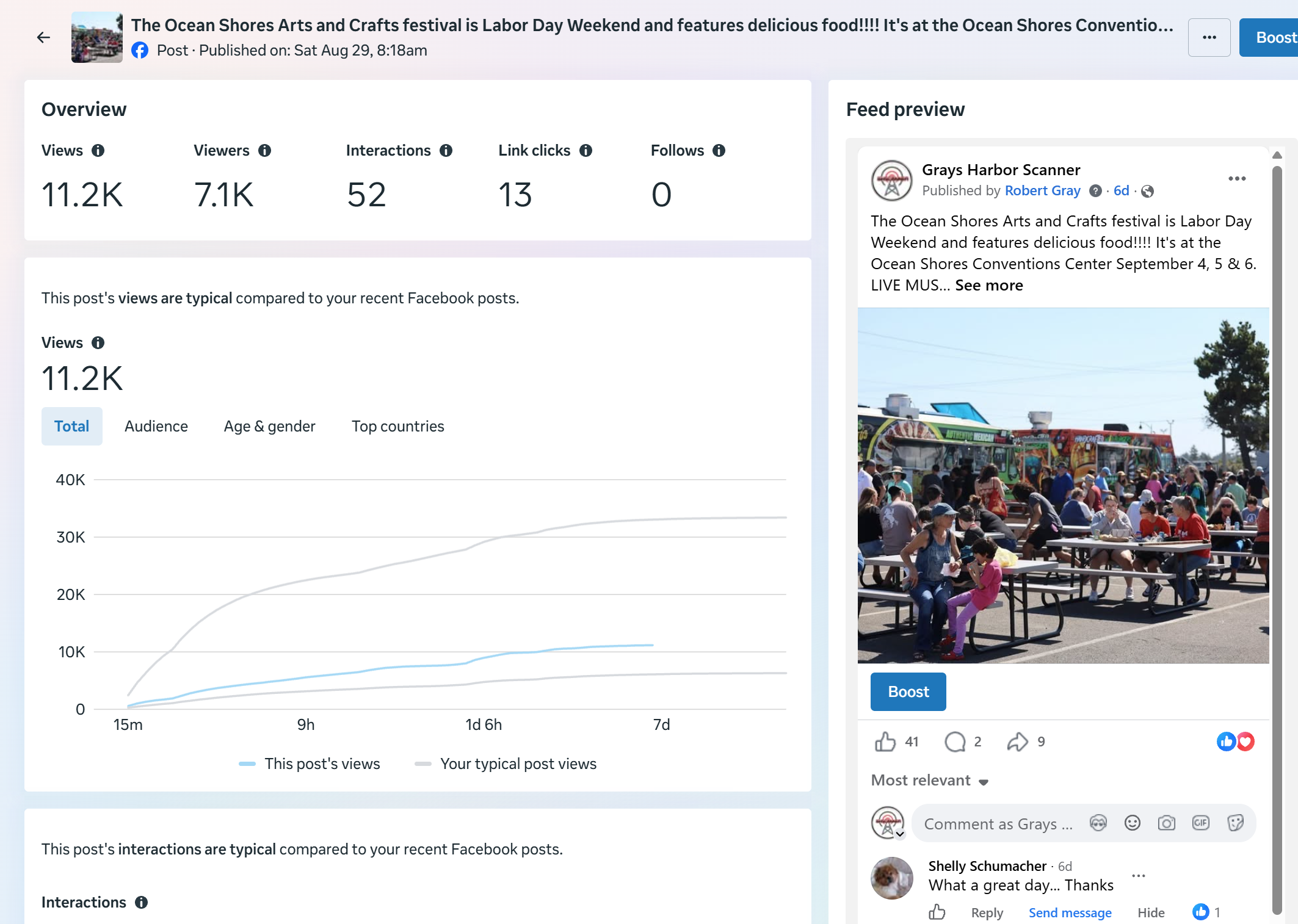Open the info icon next to Link clicks
Screen dimensions: 1298x924
pos(586,150)
